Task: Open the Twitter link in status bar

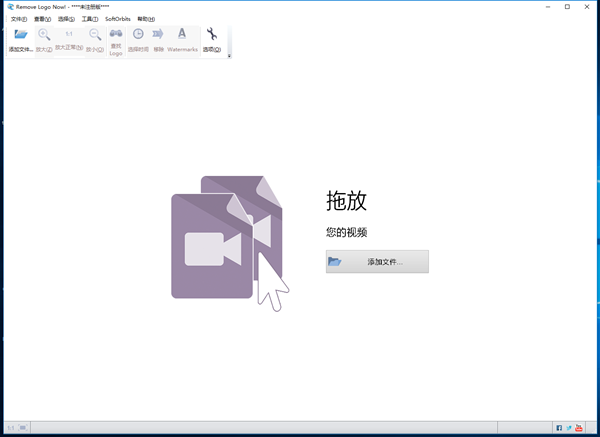Action: tap(569, 428)
